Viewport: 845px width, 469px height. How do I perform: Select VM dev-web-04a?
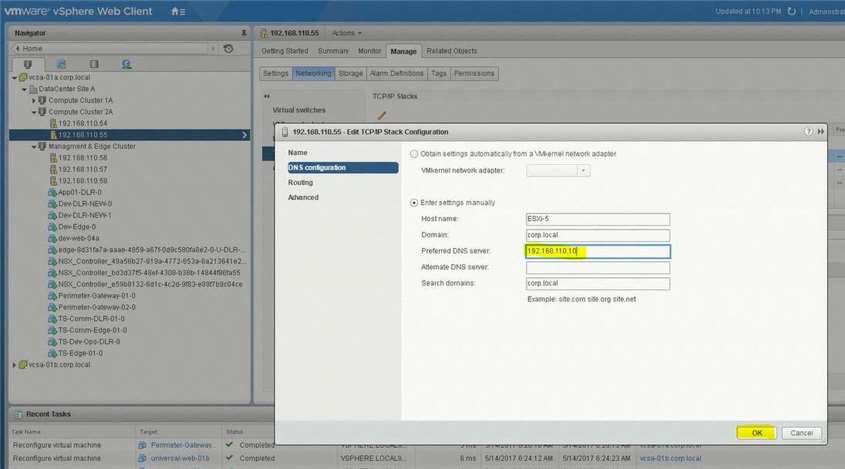pyautogui.click(x=78, y=238)
